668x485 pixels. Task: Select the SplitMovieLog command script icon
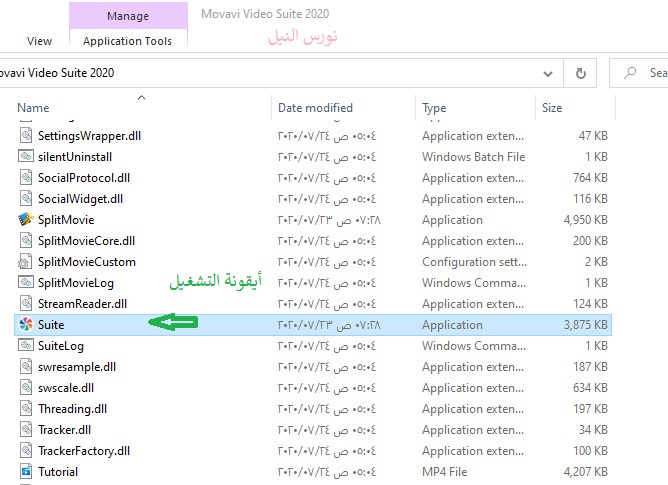tap(26, 283)
